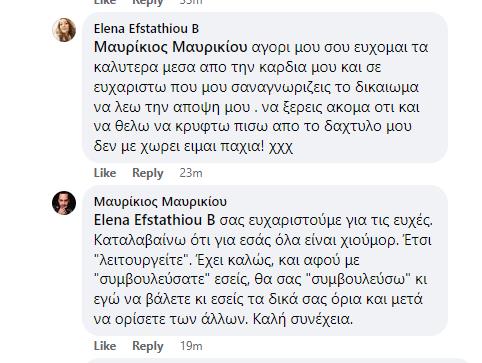Like Μαυρίκιος Μαυρικίου's comment
Screen dimensions: 482x363
click(105, 346)
